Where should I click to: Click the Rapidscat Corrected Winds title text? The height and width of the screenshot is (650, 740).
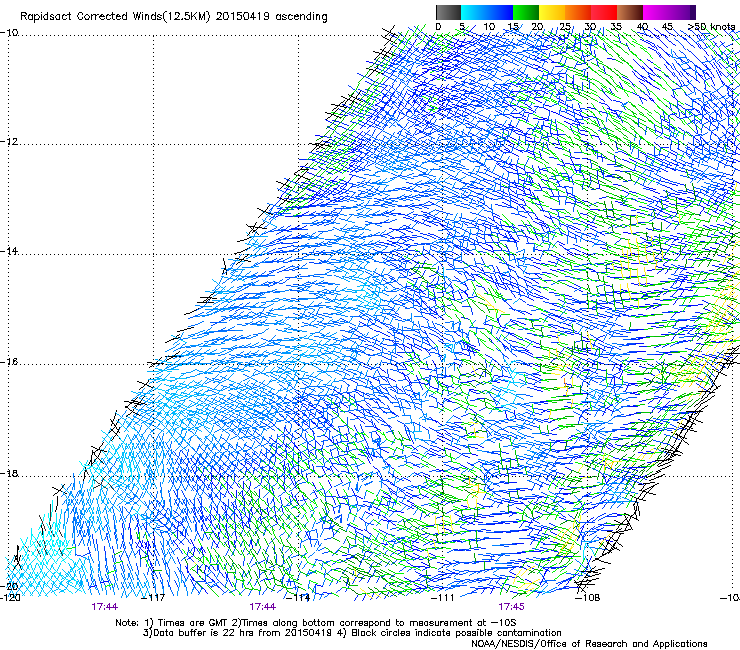[174, 17]
